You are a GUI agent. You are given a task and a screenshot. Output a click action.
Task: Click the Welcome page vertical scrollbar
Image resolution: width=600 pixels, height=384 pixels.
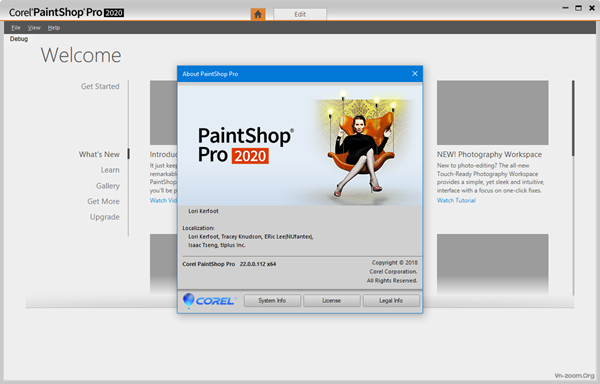click(x=573, y=118)
